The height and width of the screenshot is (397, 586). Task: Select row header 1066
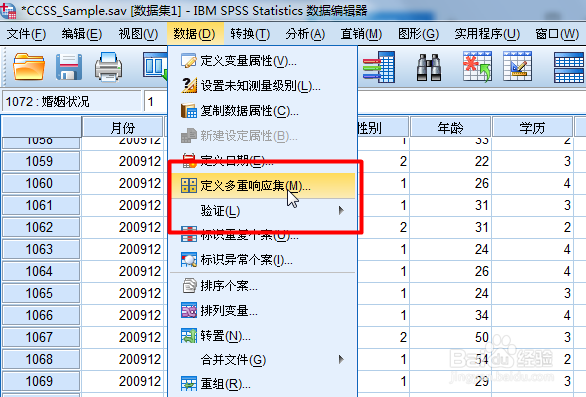pos(41,315)
